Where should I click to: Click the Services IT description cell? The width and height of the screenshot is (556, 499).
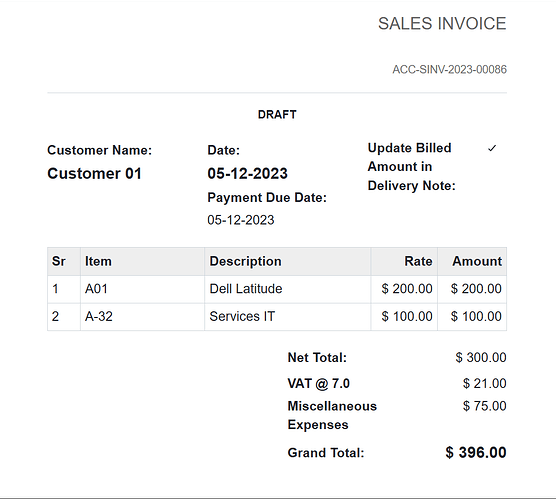tap(288, 317)
